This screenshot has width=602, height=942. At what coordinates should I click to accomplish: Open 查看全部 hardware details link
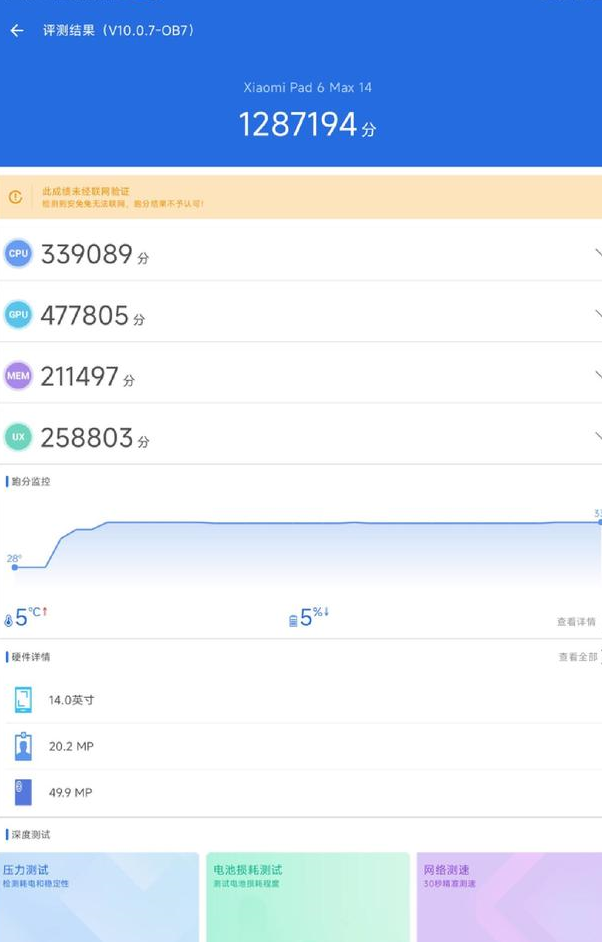pyautogui.click(x=578, y=657)
